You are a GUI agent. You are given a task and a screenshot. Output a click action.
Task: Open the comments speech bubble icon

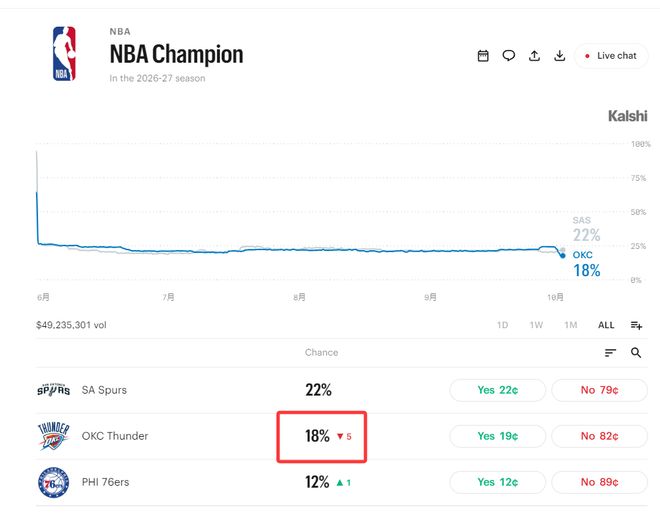[x=508, y=56]
